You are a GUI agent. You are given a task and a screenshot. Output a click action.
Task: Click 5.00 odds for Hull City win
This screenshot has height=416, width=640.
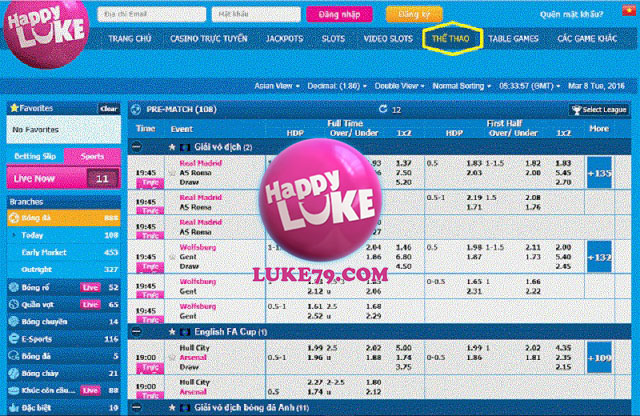[x=403, y=348]
